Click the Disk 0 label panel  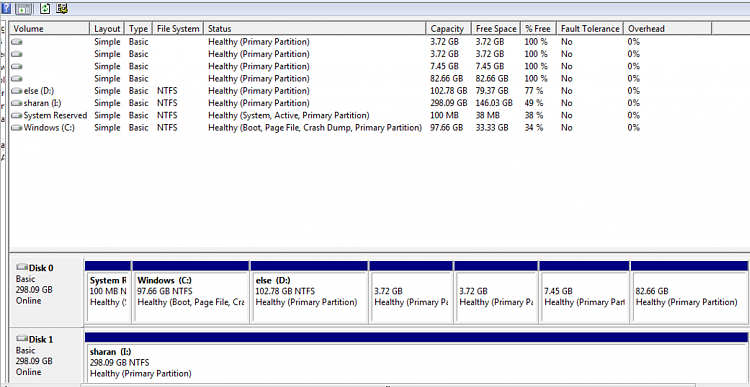[46, 292]
